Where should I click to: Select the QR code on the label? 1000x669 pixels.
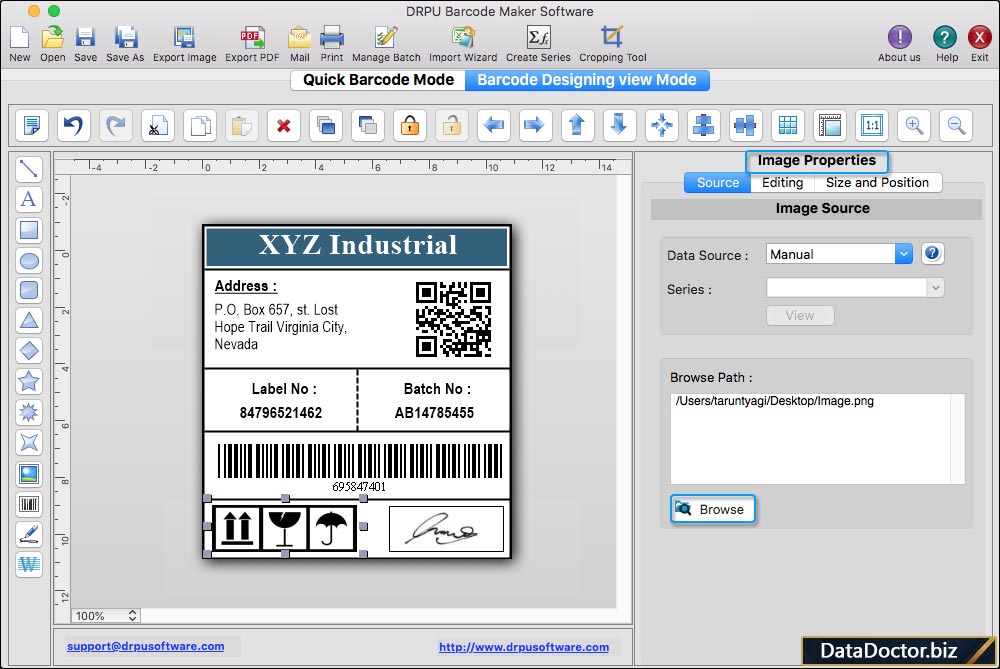click(x=453, y=320)
